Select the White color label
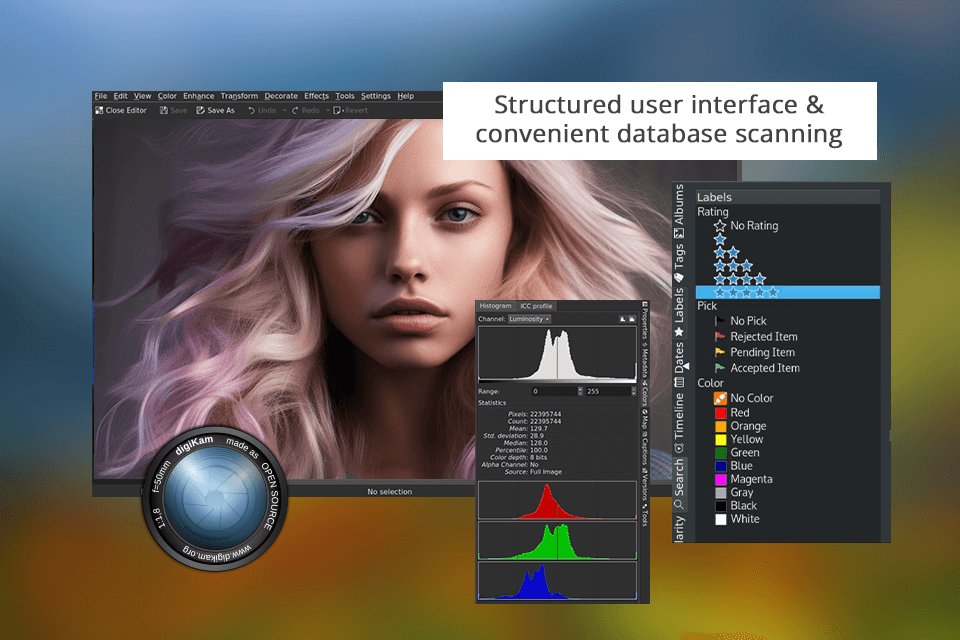The image size is (960, 640). 737,519
